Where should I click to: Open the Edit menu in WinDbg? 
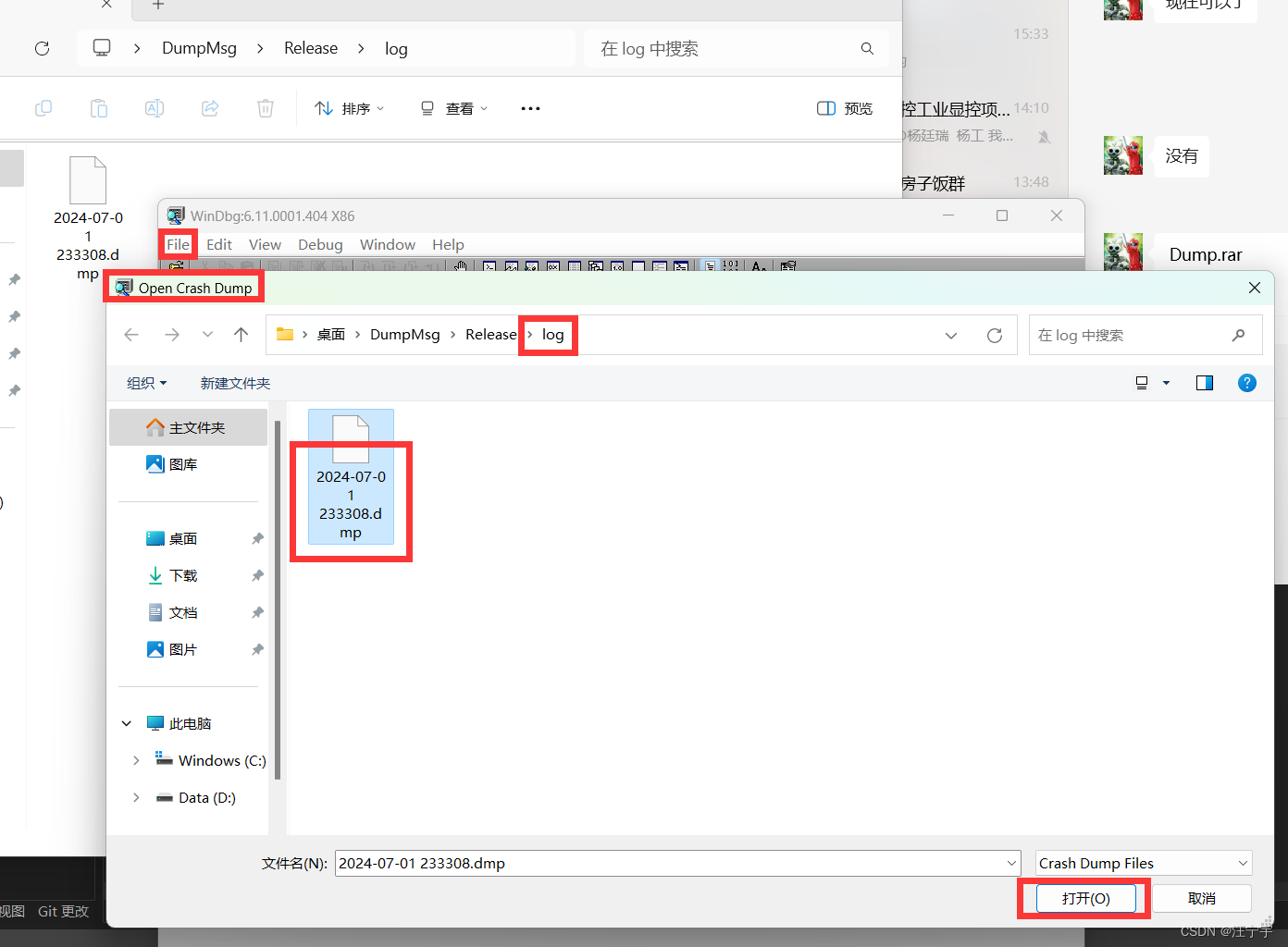click(219, 244)
